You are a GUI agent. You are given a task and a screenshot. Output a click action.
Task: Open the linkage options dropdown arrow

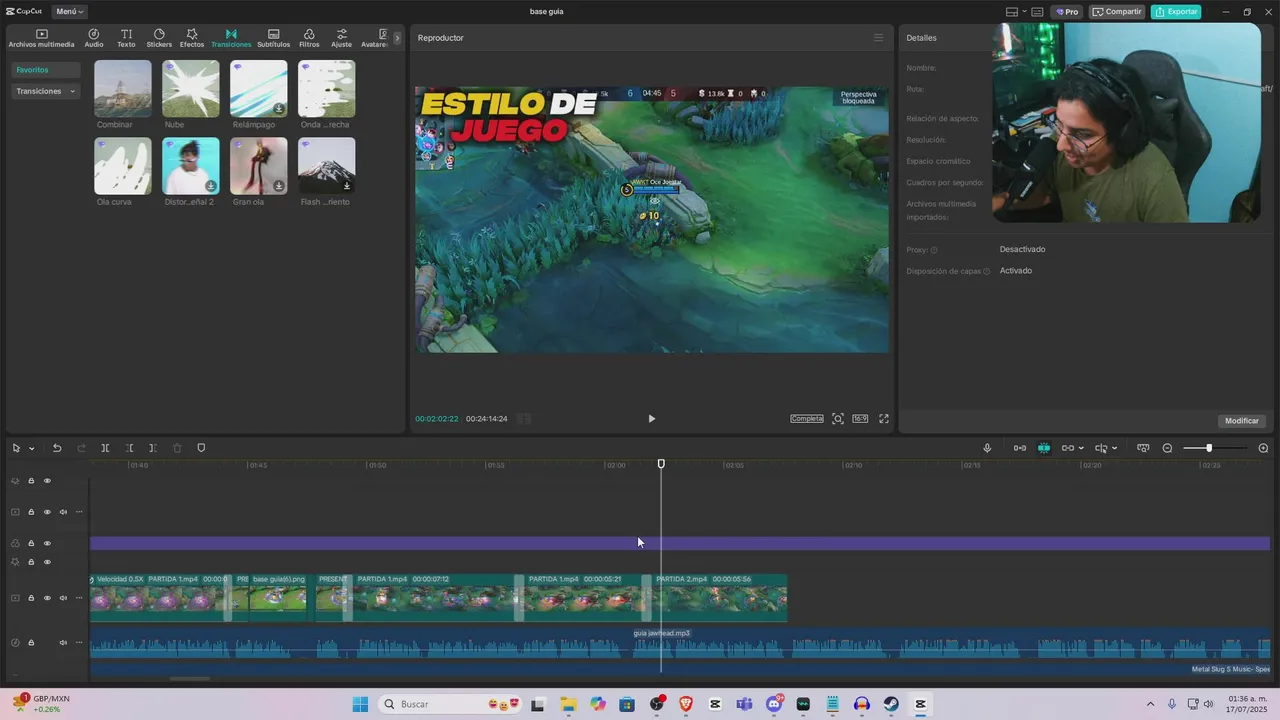[1081, 448]
